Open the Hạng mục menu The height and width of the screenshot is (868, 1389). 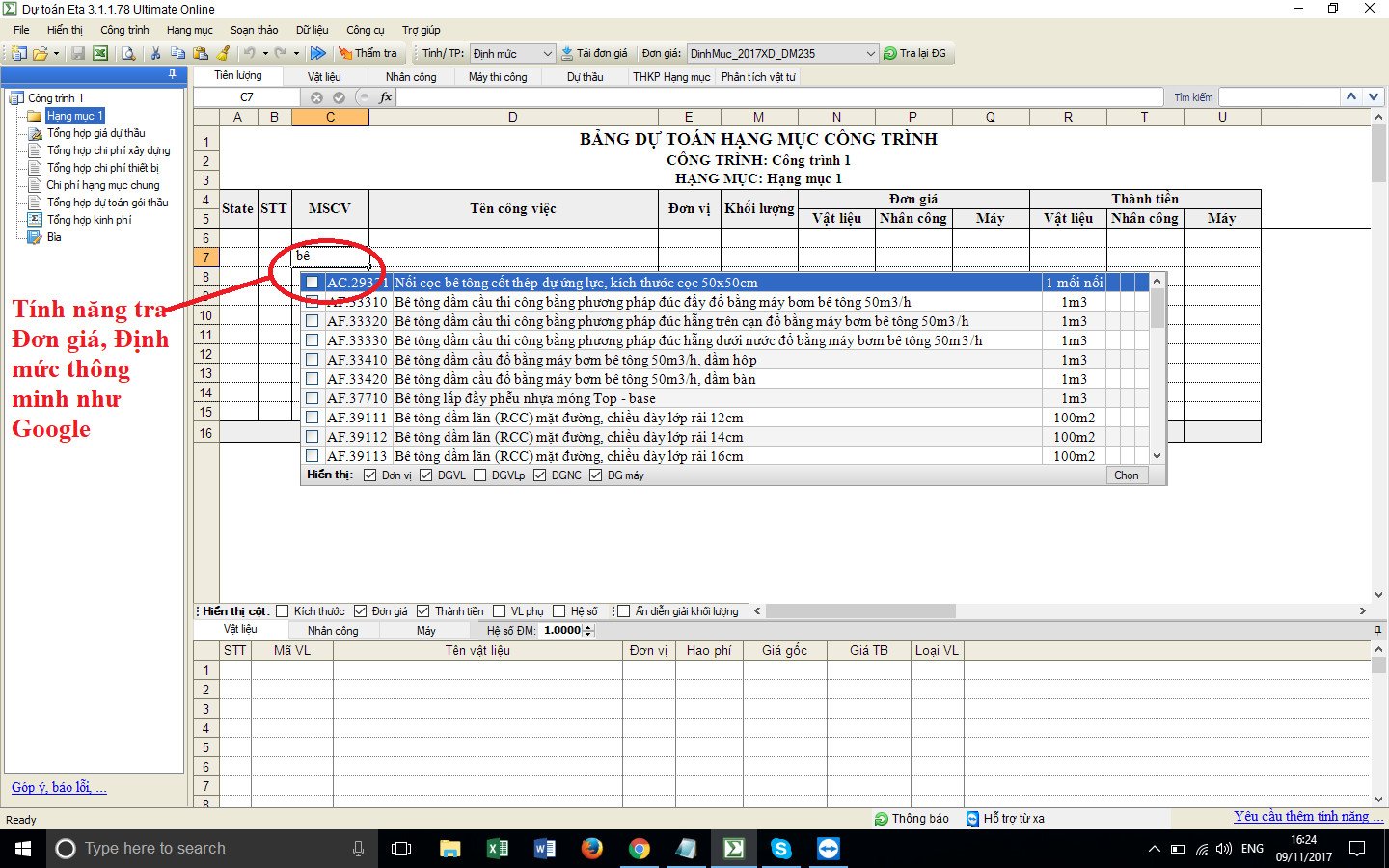(189, 30)
